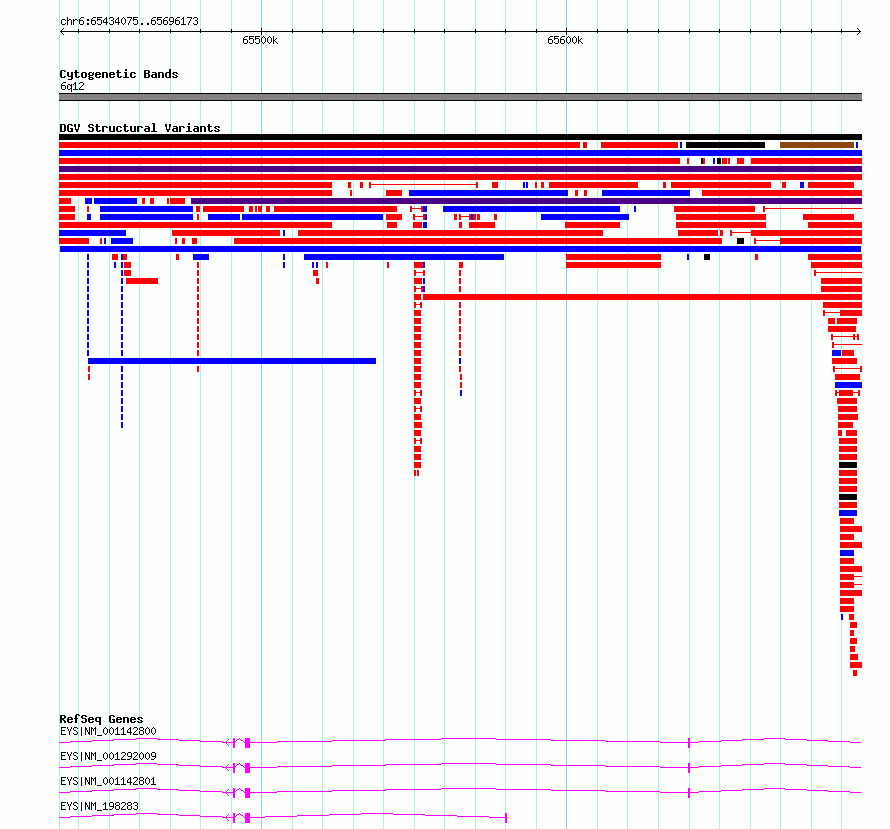Click the end exon tick of EYS|NM_198283 transcript
This screenshot has width=890, height=829.
pyautogui.click(x=506, y=818)
